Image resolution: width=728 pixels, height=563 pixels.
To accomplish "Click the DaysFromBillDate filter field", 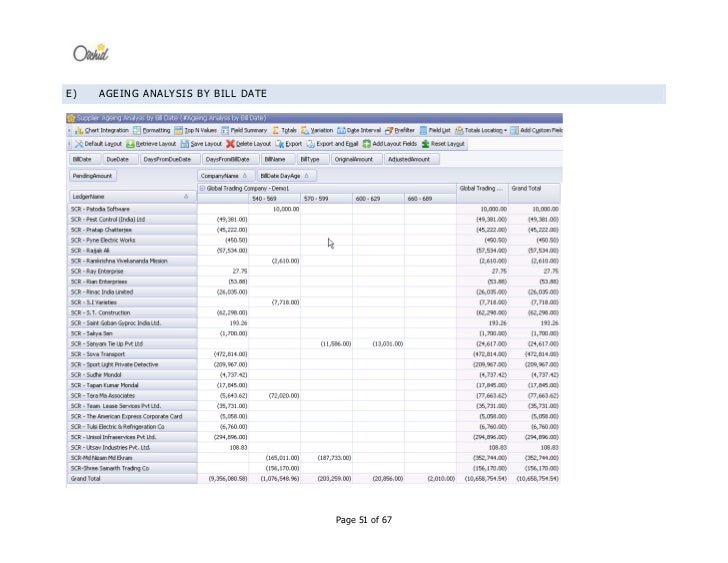I will (230, 159).
